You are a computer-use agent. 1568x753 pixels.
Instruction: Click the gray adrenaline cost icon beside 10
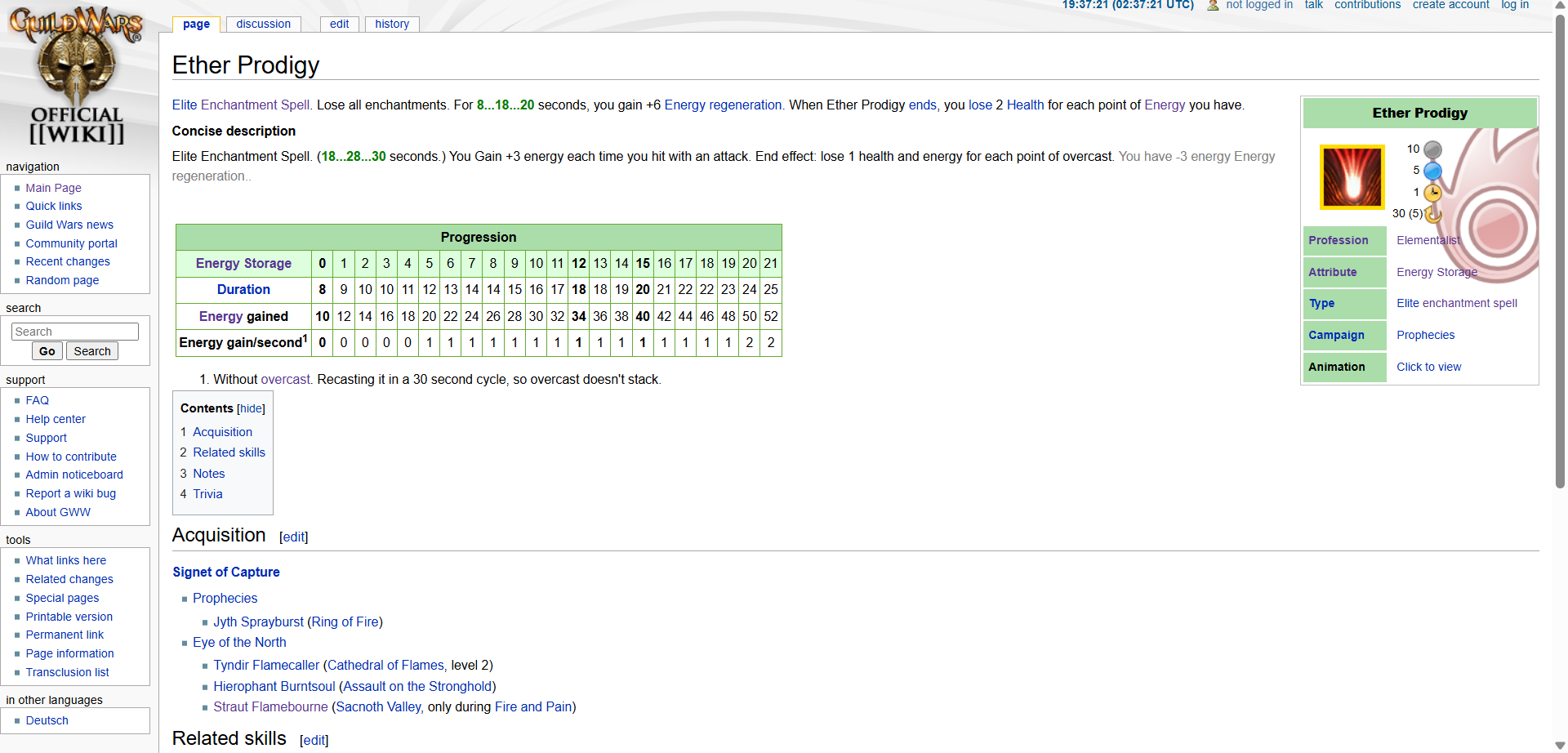(1432, 149)
